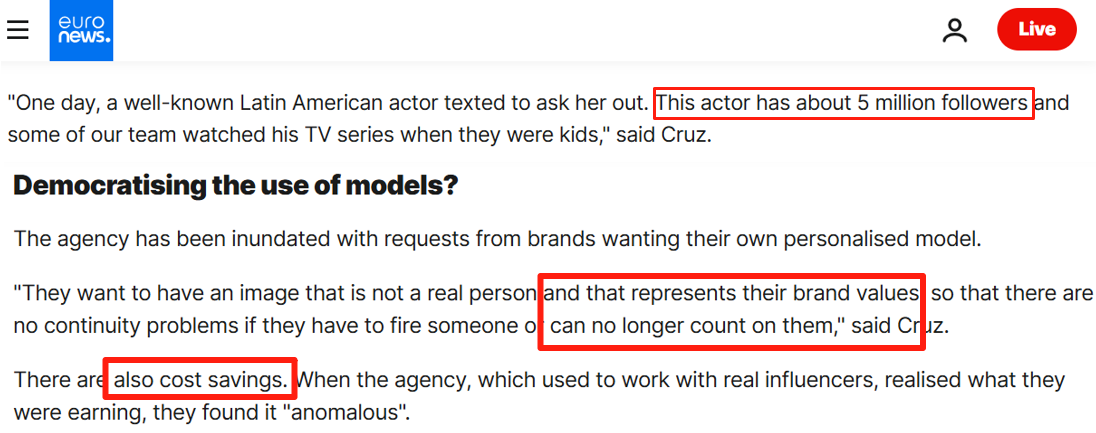Image resolution: width=1096 pixels, height=433 pixels.
Task: Click the euronews logo
Action: click(81, 30)
